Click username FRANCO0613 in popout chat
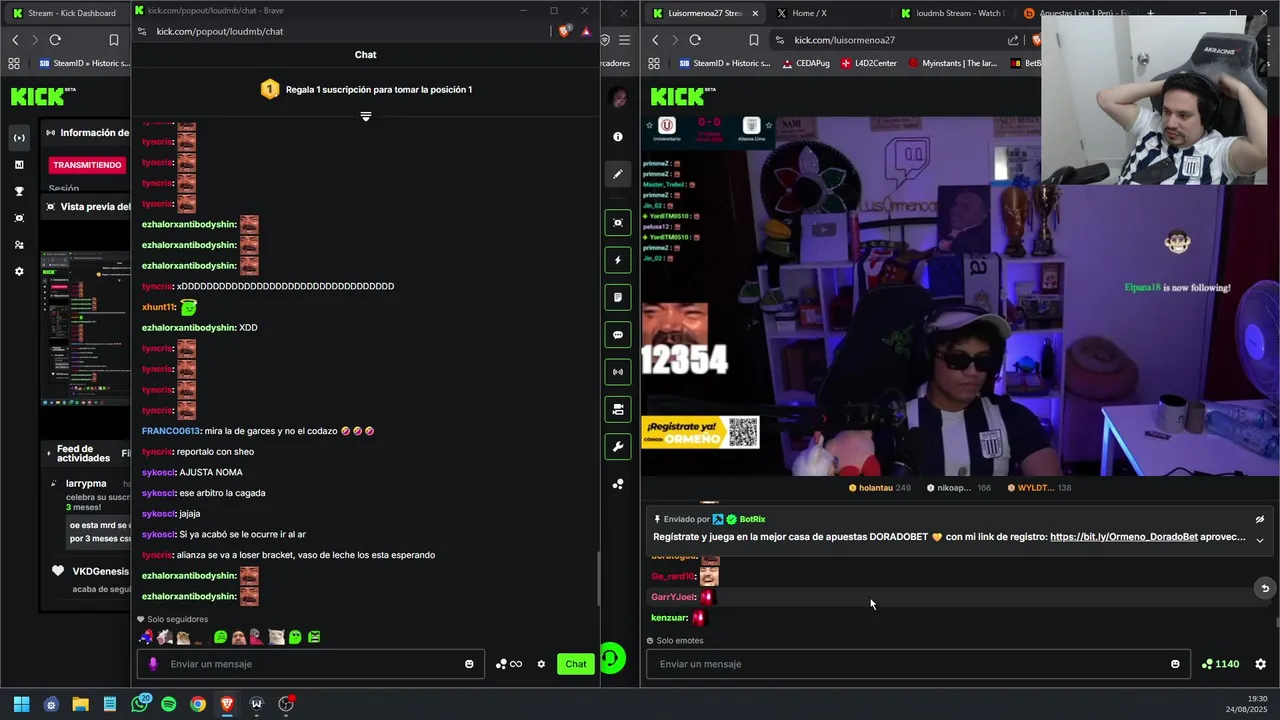Screen dimensions: 1280x720 [170, 431]
